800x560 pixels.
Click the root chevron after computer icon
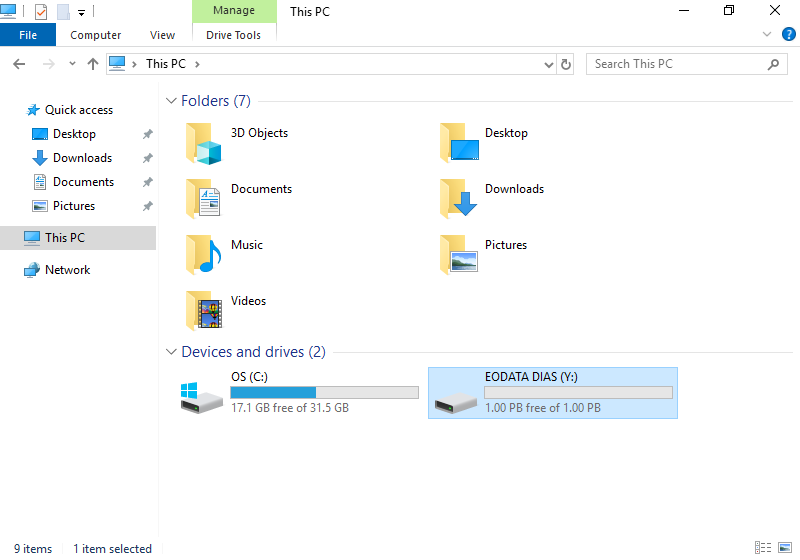pyautogui.click(x=134, y=64)
